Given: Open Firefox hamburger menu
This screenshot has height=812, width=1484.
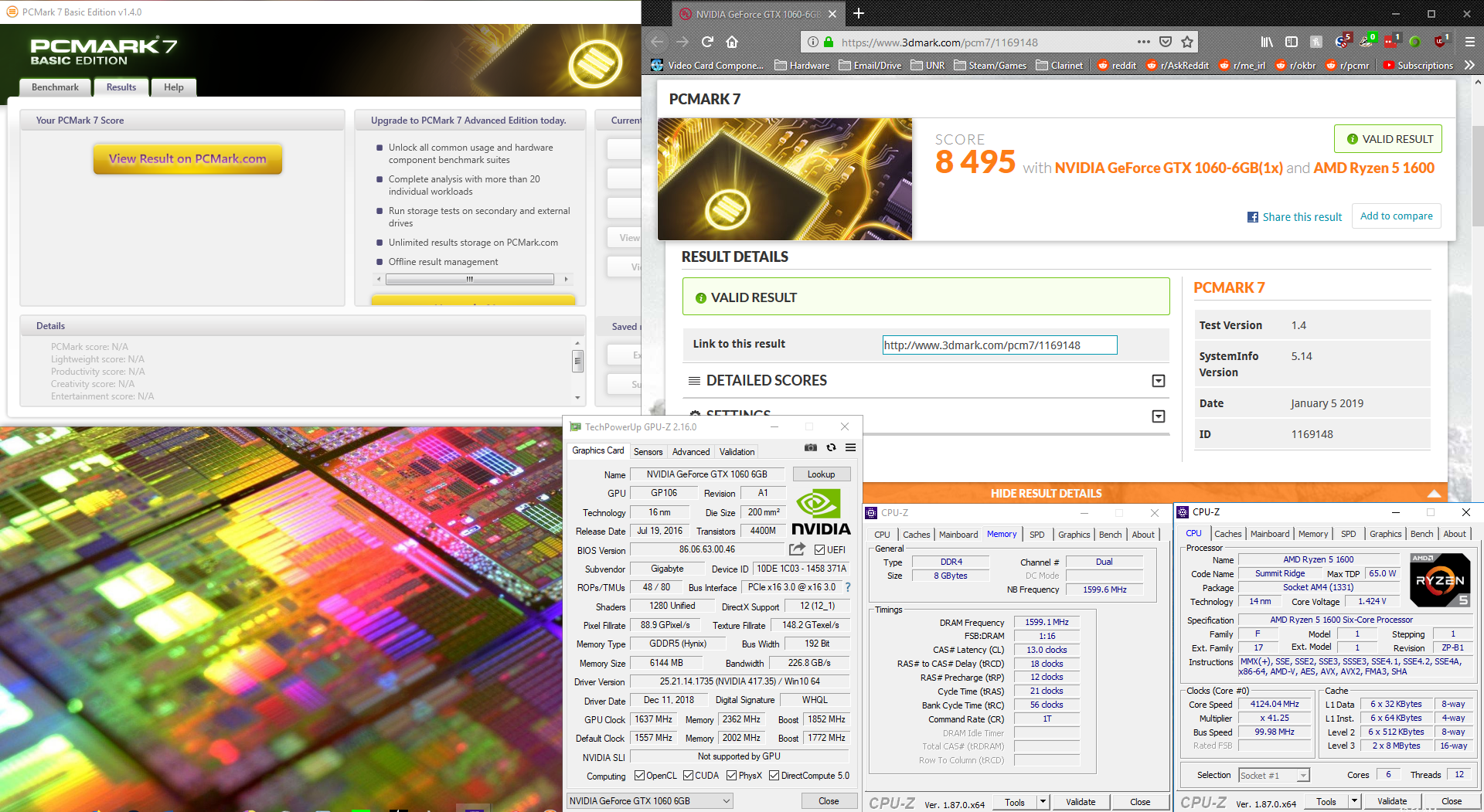Looking at the screenshot, I should click(1469, 42).
